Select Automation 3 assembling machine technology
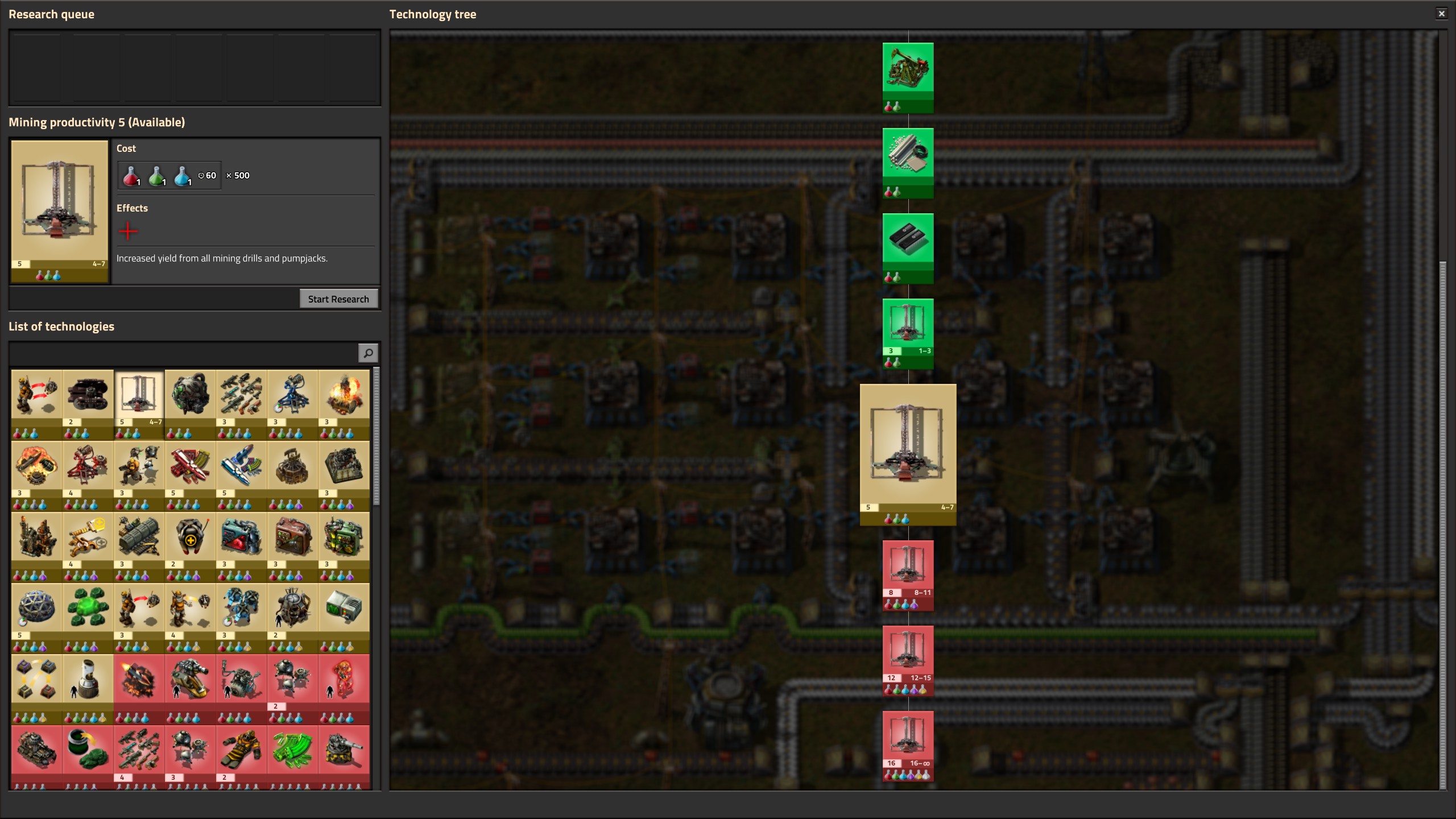The image size is (1456, 819). pyautogui.click(x=344, y=476)
